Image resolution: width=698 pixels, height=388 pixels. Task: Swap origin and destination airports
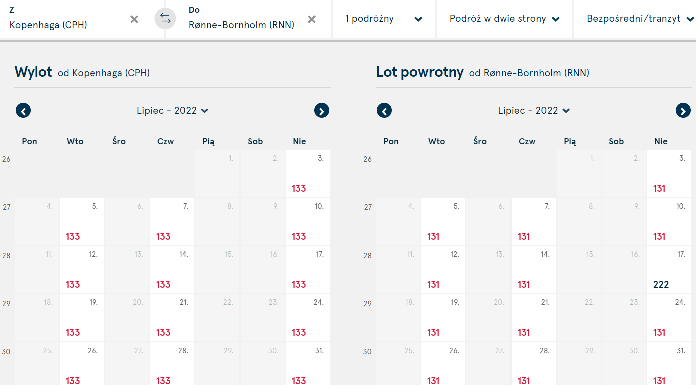pyautogui.click(x=165, y=19)
